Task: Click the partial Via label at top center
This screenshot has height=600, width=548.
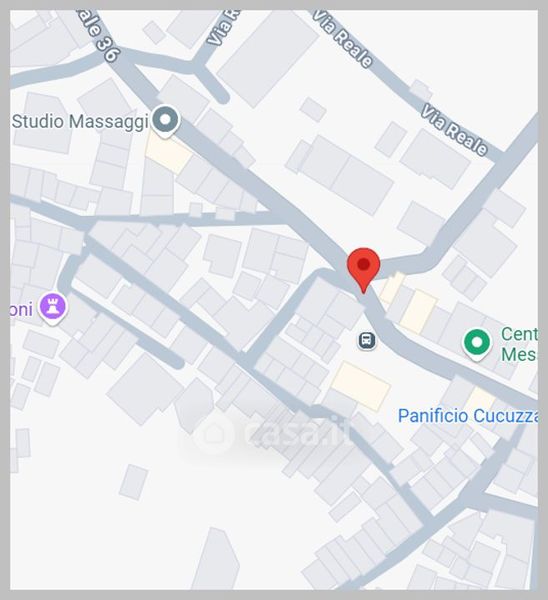Action: (223, 28)
